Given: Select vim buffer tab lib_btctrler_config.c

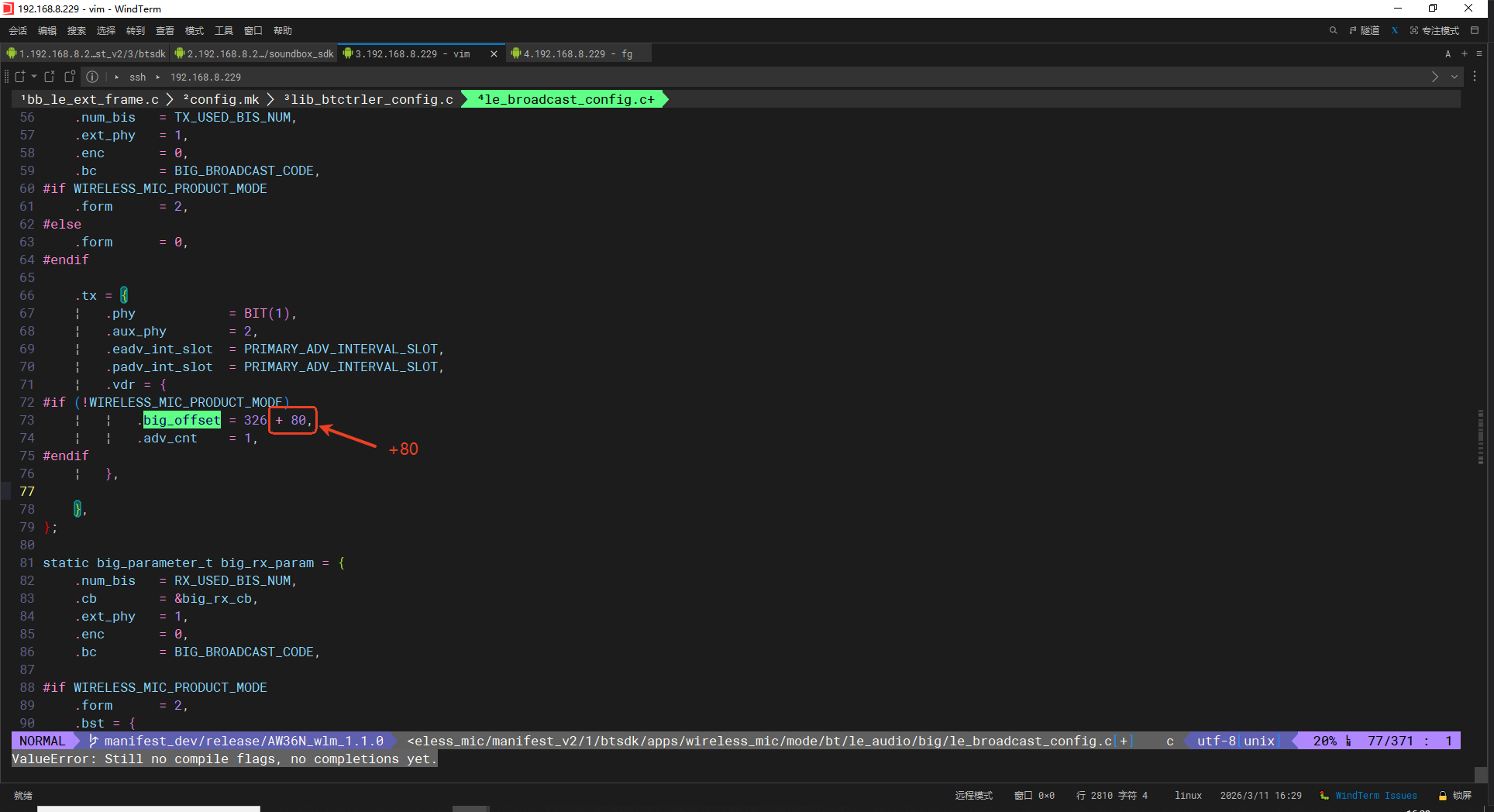Looking at the screenshot, I should [369, 99].
